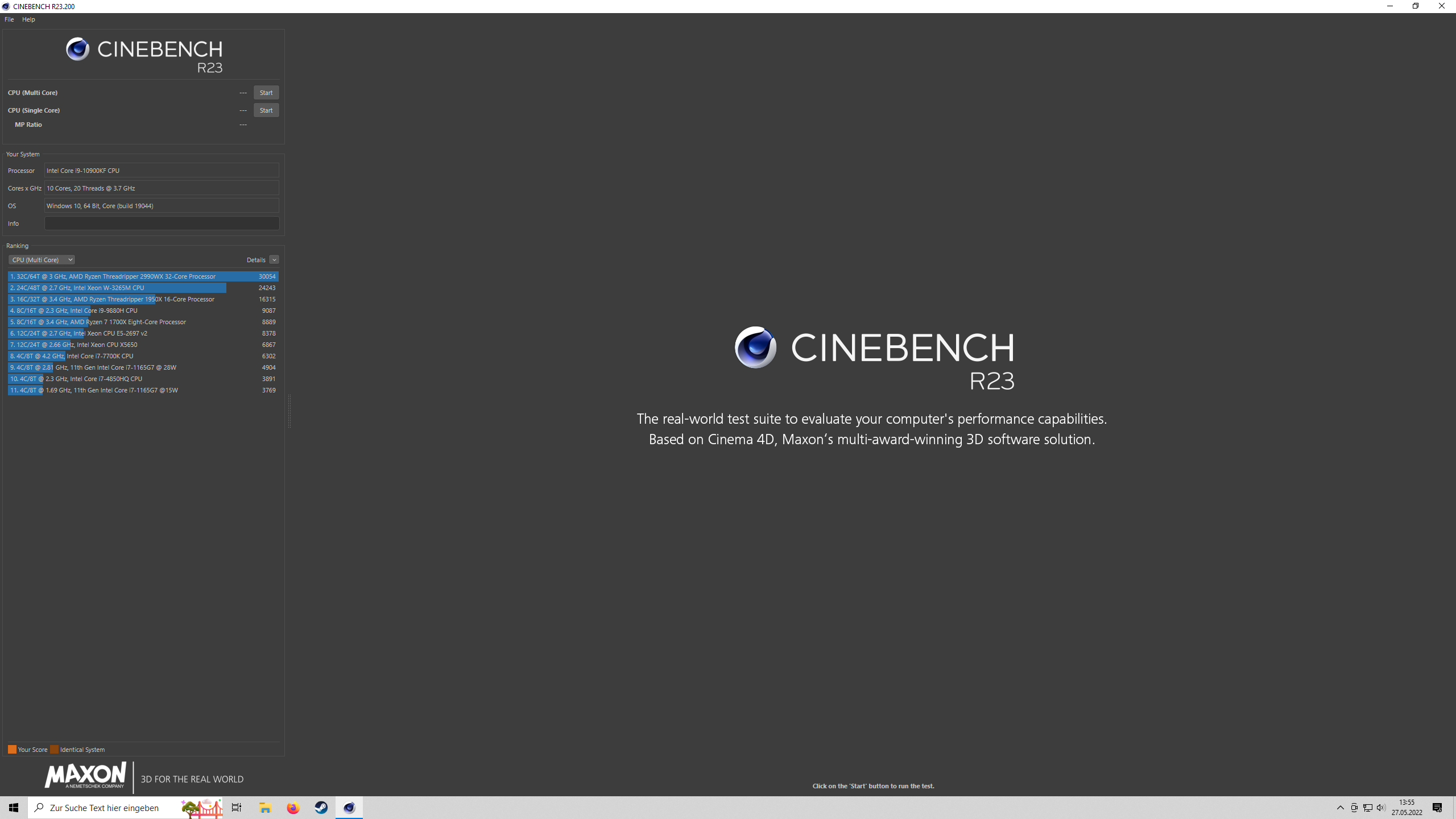Show hidden system tray icons
This screenshot has width=1456, height=819.
click(x=1340, y=808)
